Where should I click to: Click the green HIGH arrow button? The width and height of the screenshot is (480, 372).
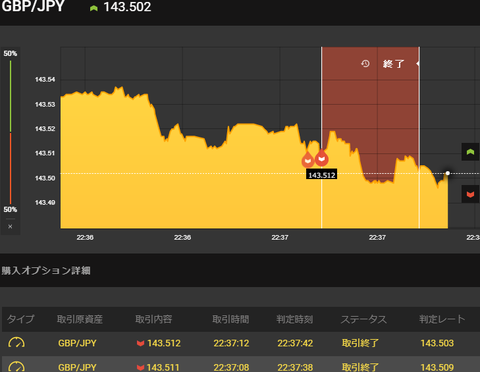coord(470,152)
